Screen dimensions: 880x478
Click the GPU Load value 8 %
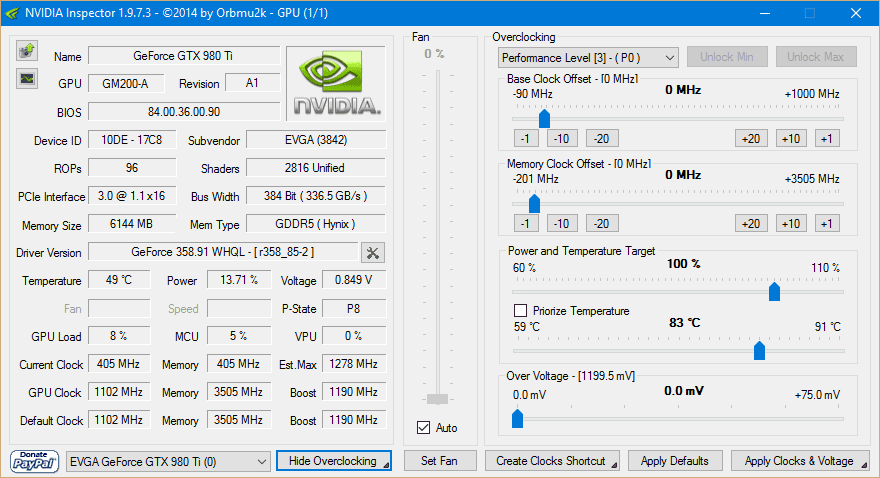(x=119, y=336)
